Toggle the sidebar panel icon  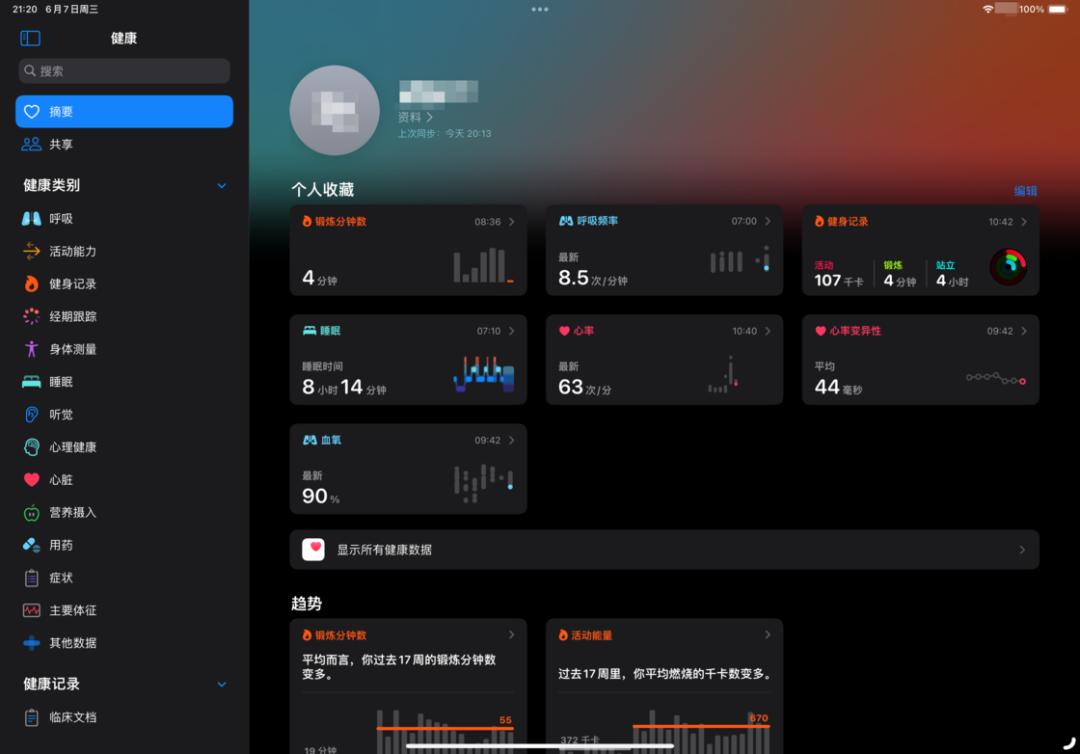click(30, 38)
